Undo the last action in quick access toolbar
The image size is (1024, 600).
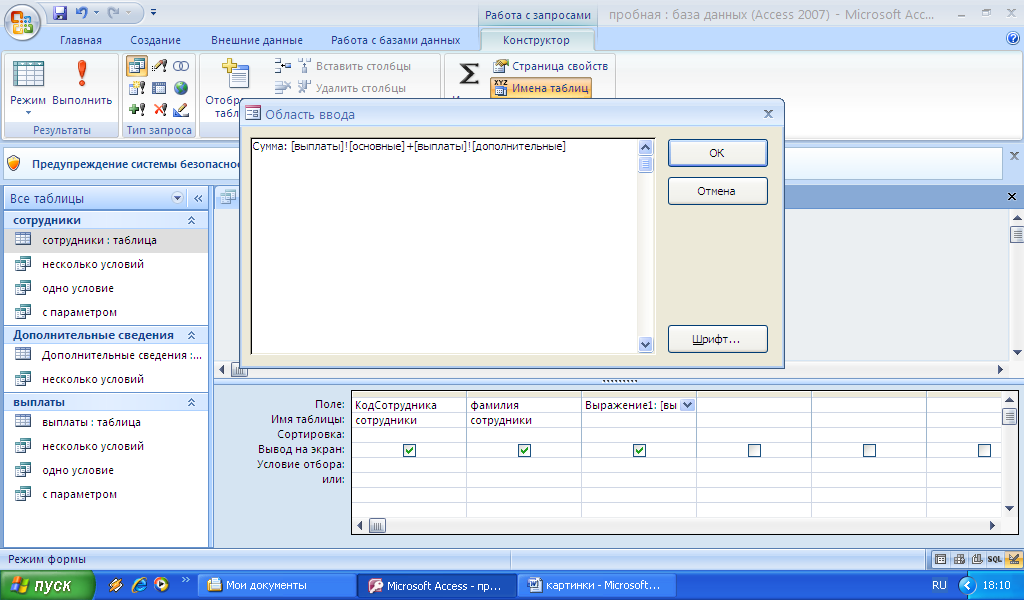[82, 12]
